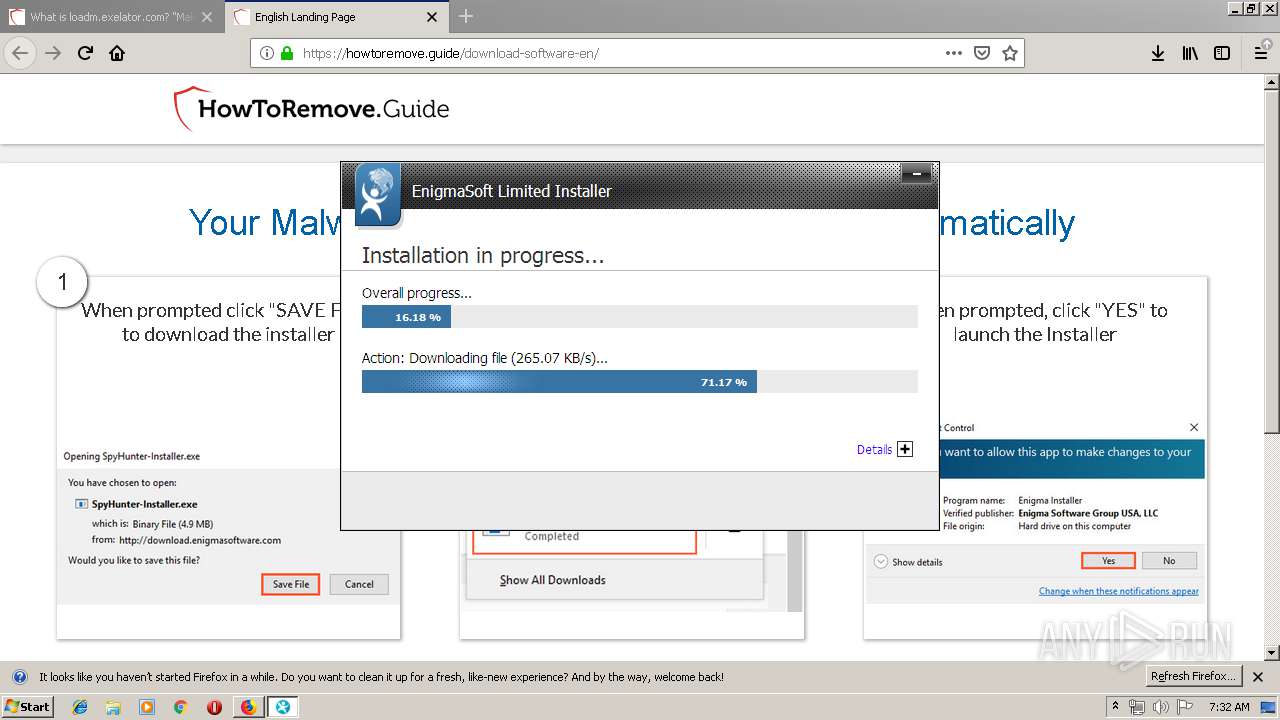The height and width of the screenshot is (720, 1280).
Task: Click the HowToRemove.Guide logo
Action: (x=311, y=109)
